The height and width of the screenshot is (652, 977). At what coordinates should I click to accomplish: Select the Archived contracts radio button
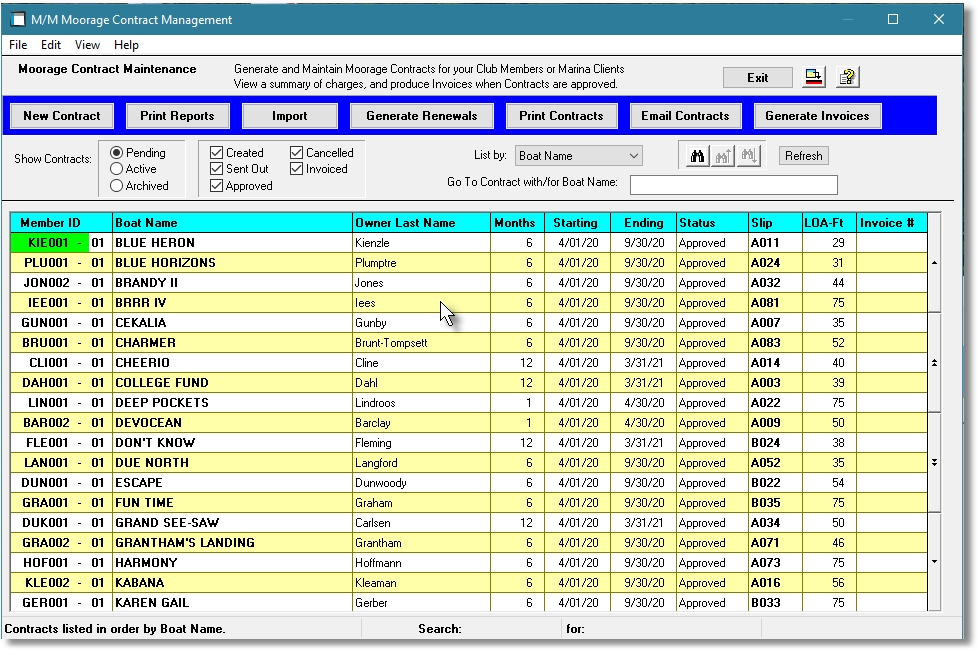(x=117, y=185)
